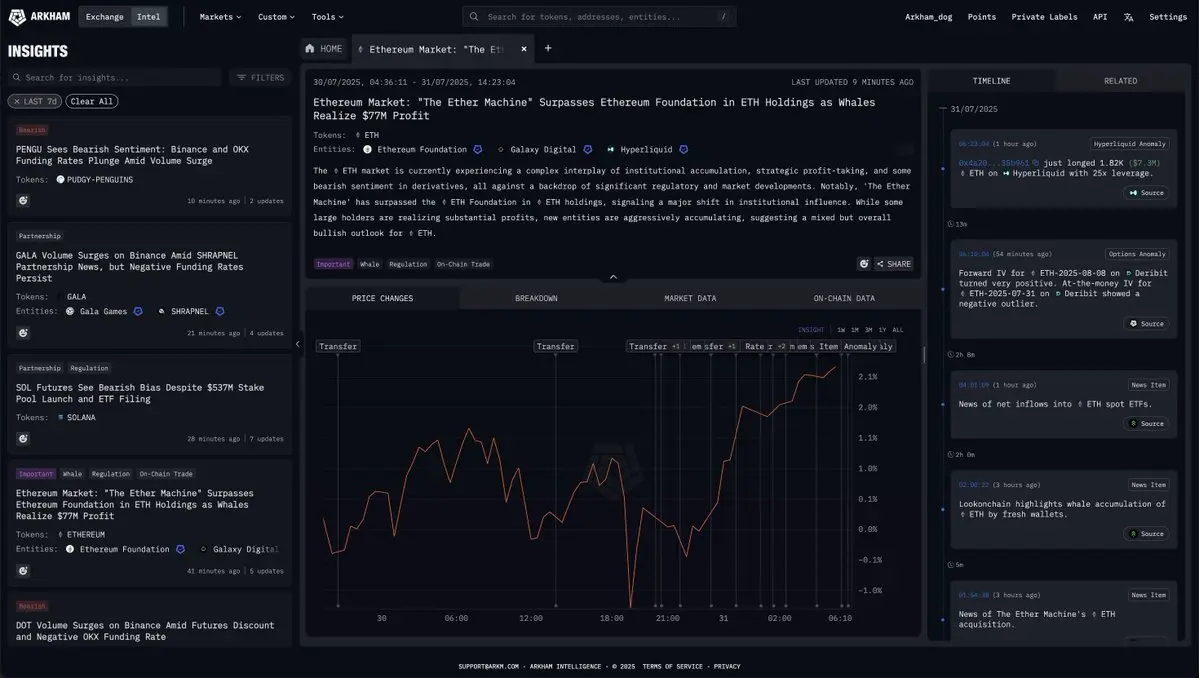Add a new tab with plus icon

(548, 48)
